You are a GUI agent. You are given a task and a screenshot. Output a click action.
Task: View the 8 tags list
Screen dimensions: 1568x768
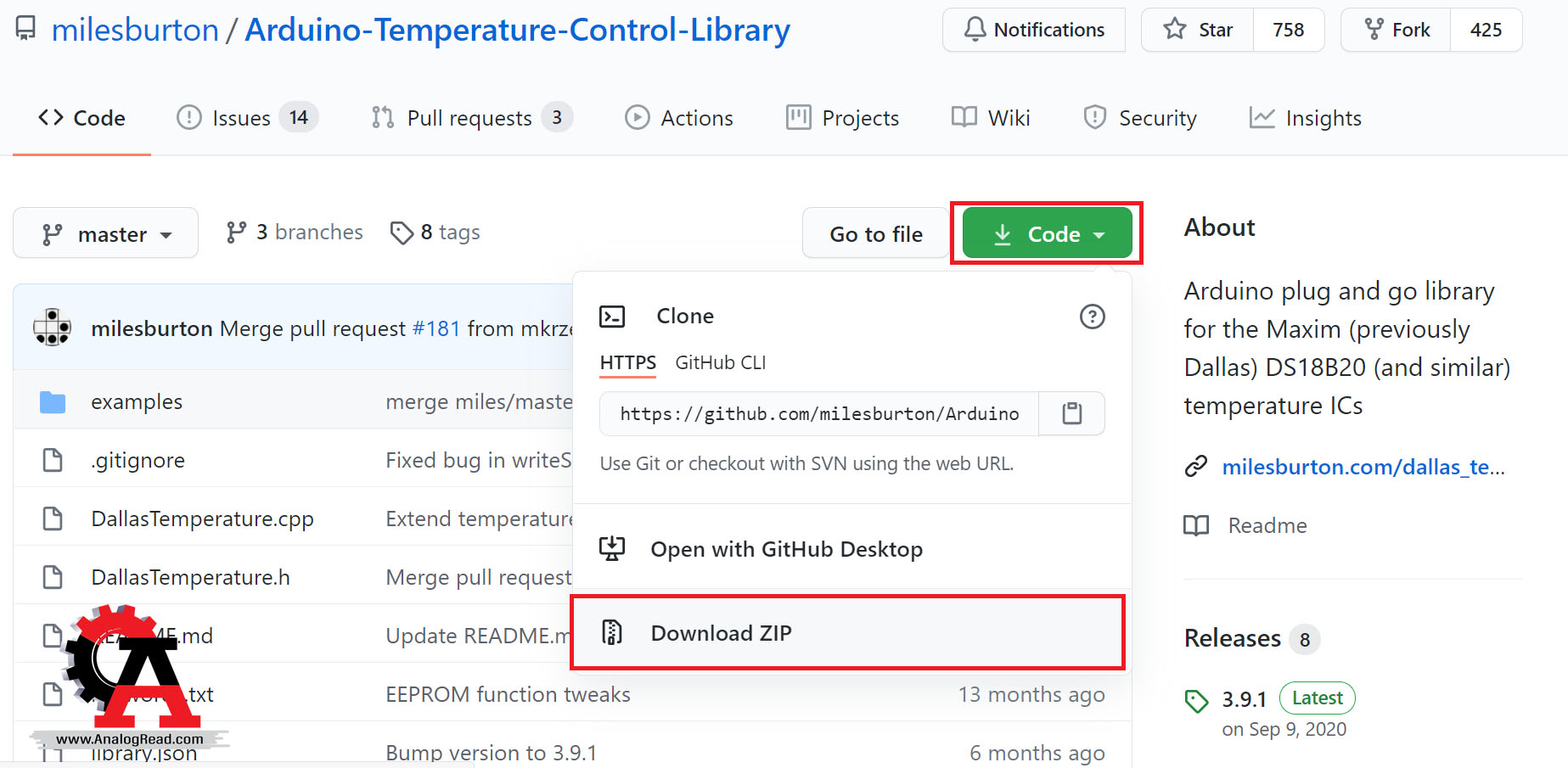(x=435, y=233)
